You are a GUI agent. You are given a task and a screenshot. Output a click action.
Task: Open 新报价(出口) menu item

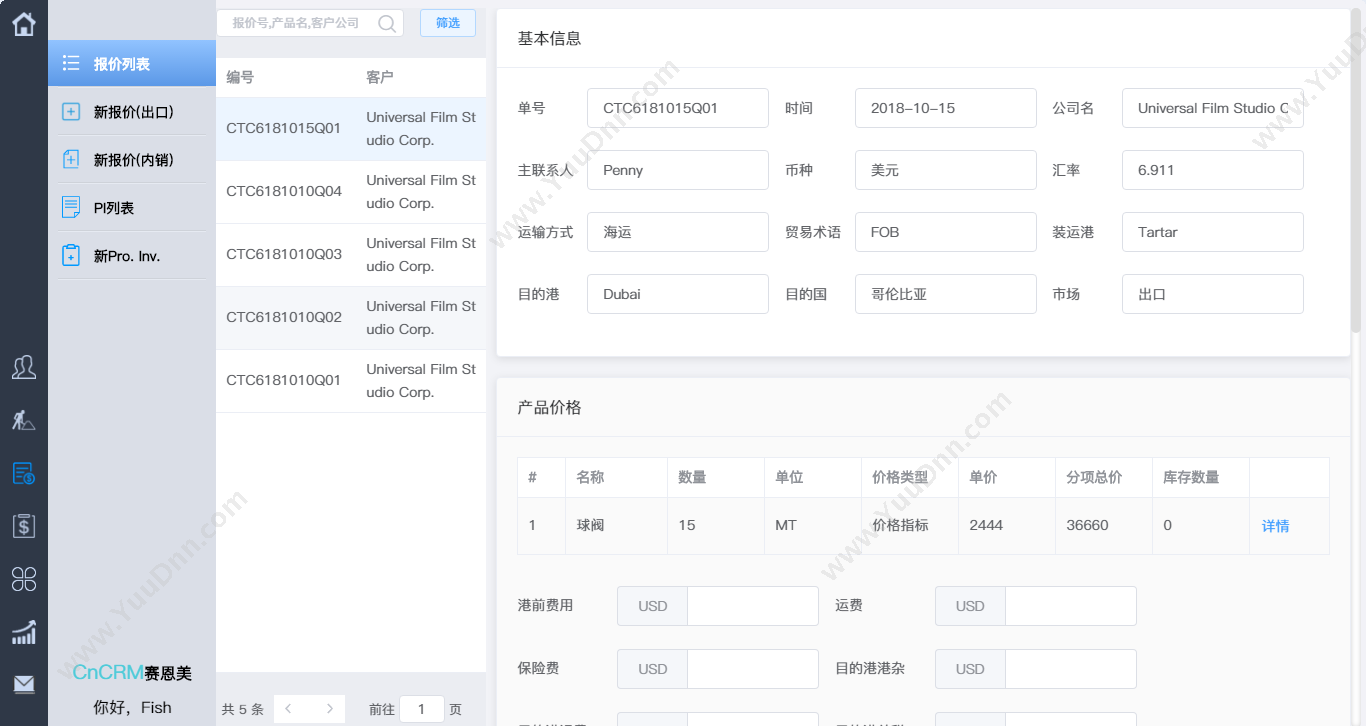(x=132, y=112)
